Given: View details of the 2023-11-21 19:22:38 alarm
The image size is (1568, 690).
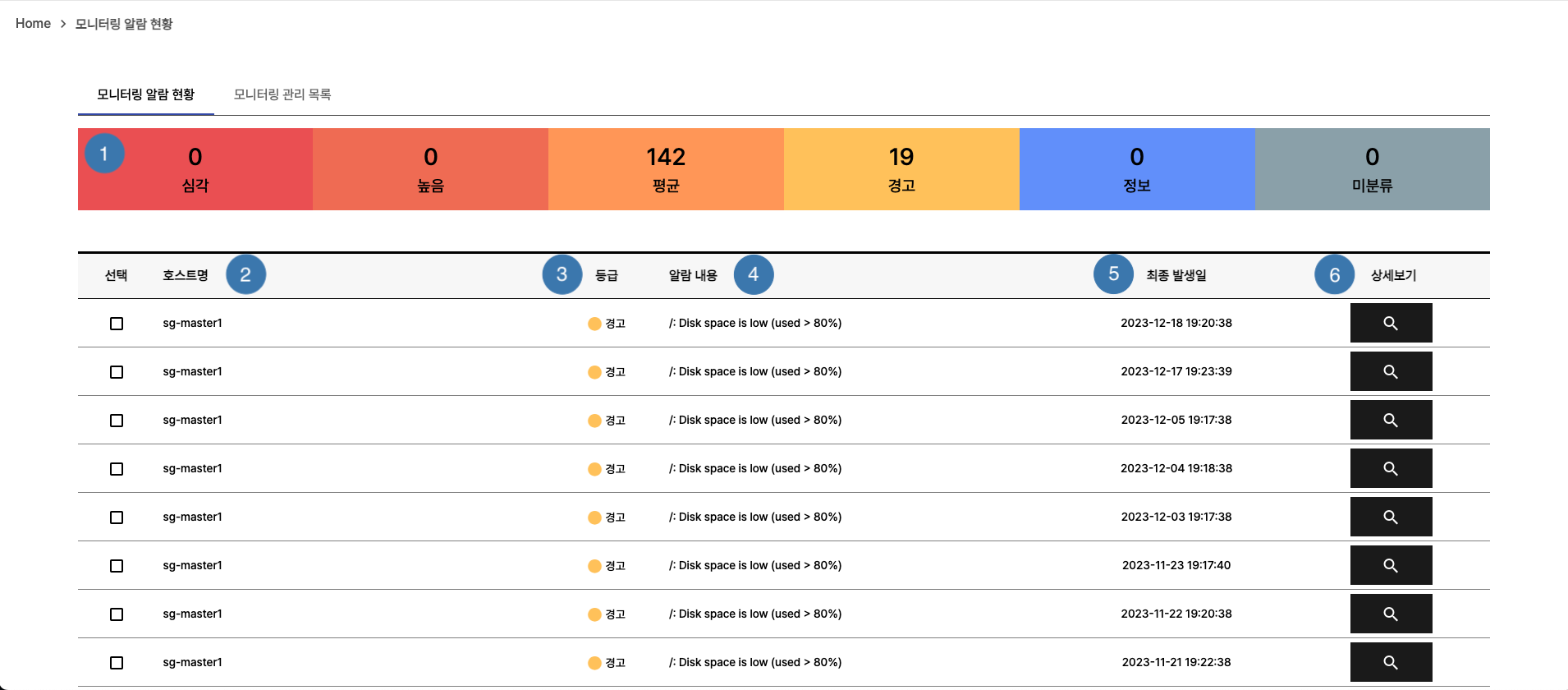Looking at the screenshot, I should 1391,662.
